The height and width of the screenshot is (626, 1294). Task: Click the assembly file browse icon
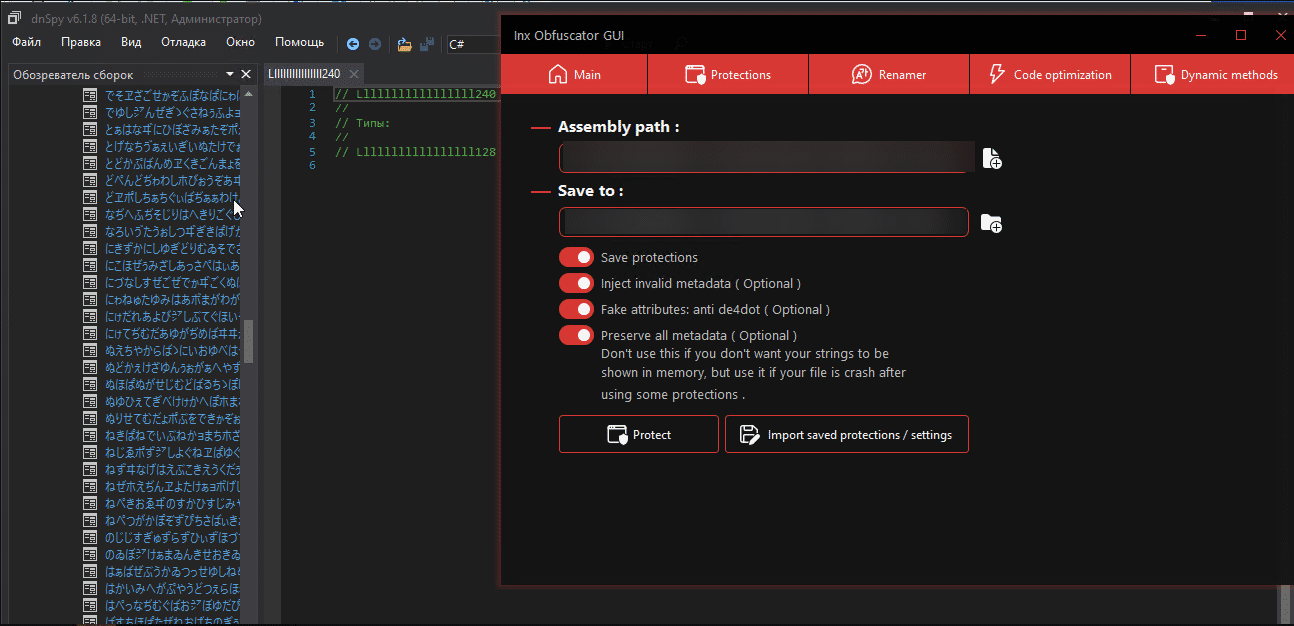(x=991, y=158)
